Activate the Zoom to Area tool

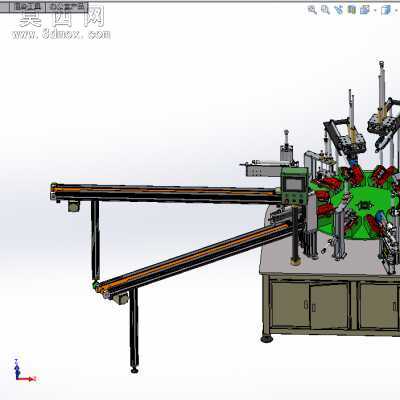point(325,10)
